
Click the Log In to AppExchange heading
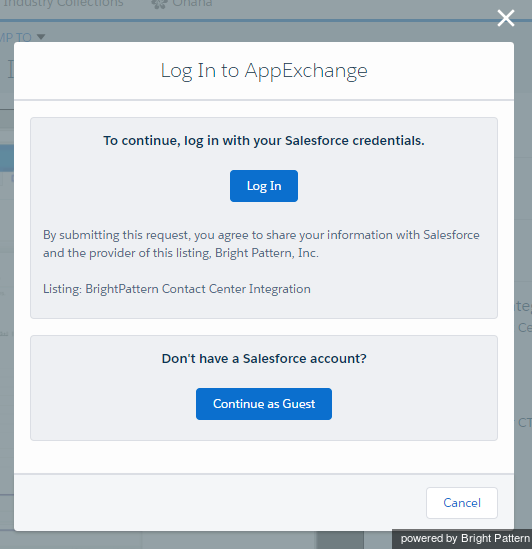pos(264,71)
